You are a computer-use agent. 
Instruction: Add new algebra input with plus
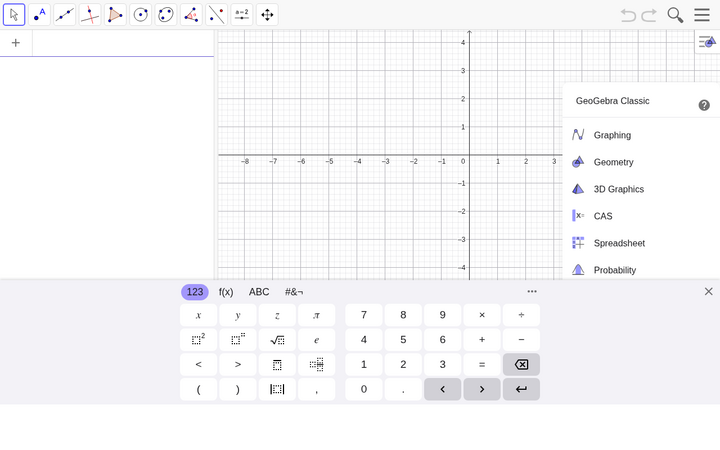[16, 43]
